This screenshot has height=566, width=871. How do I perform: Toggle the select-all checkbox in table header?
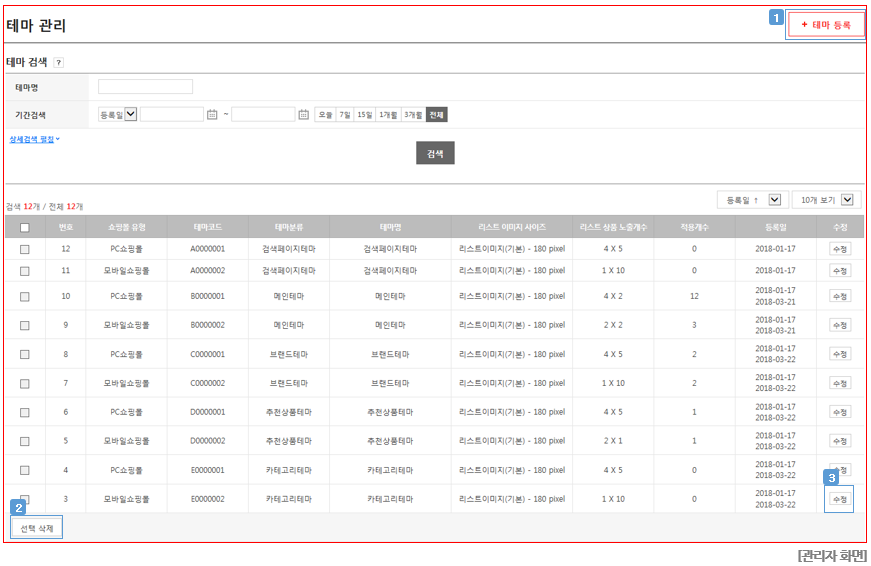[x=24, y=227]
